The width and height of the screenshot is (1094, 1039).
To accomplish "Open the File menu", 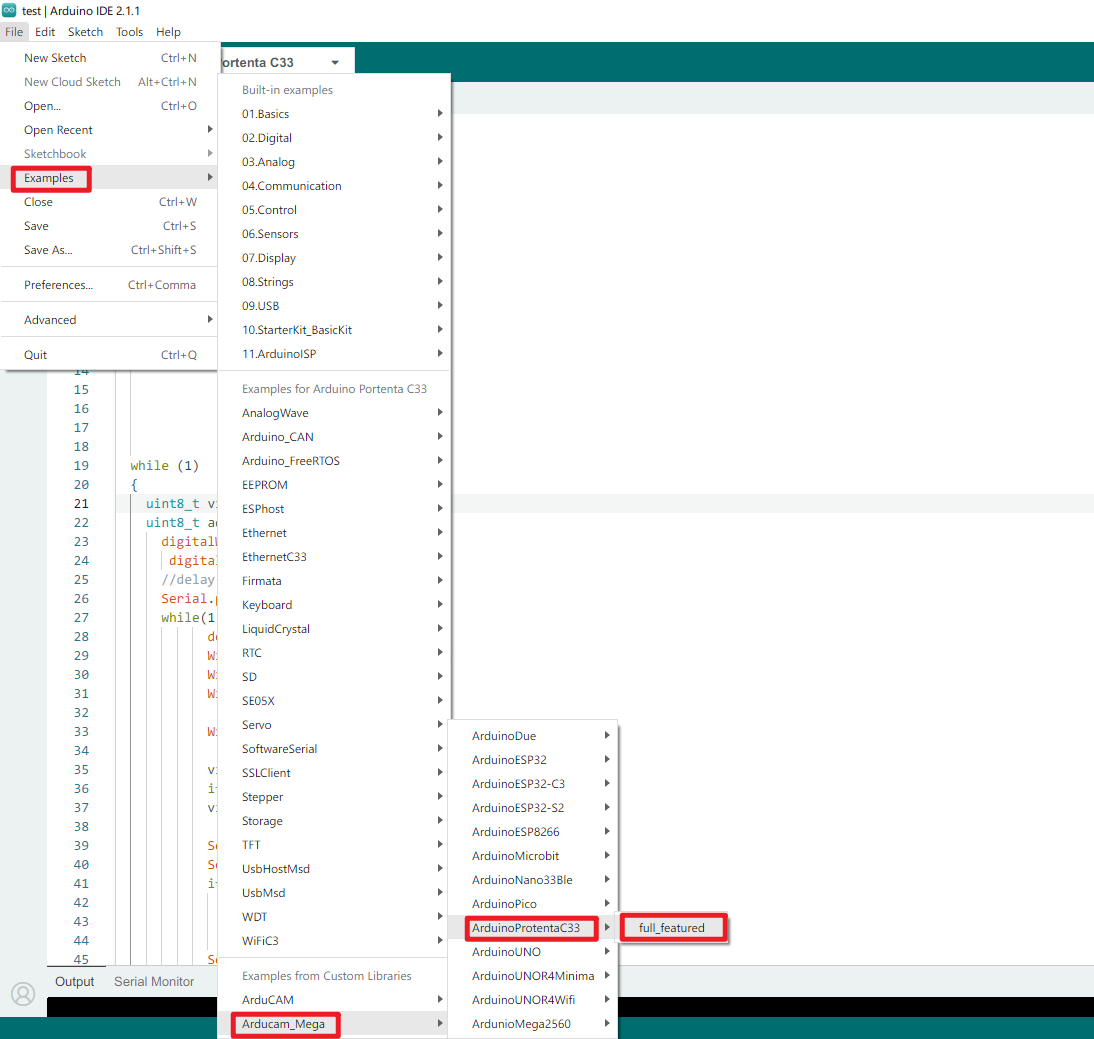I will (x=14, y=31).
